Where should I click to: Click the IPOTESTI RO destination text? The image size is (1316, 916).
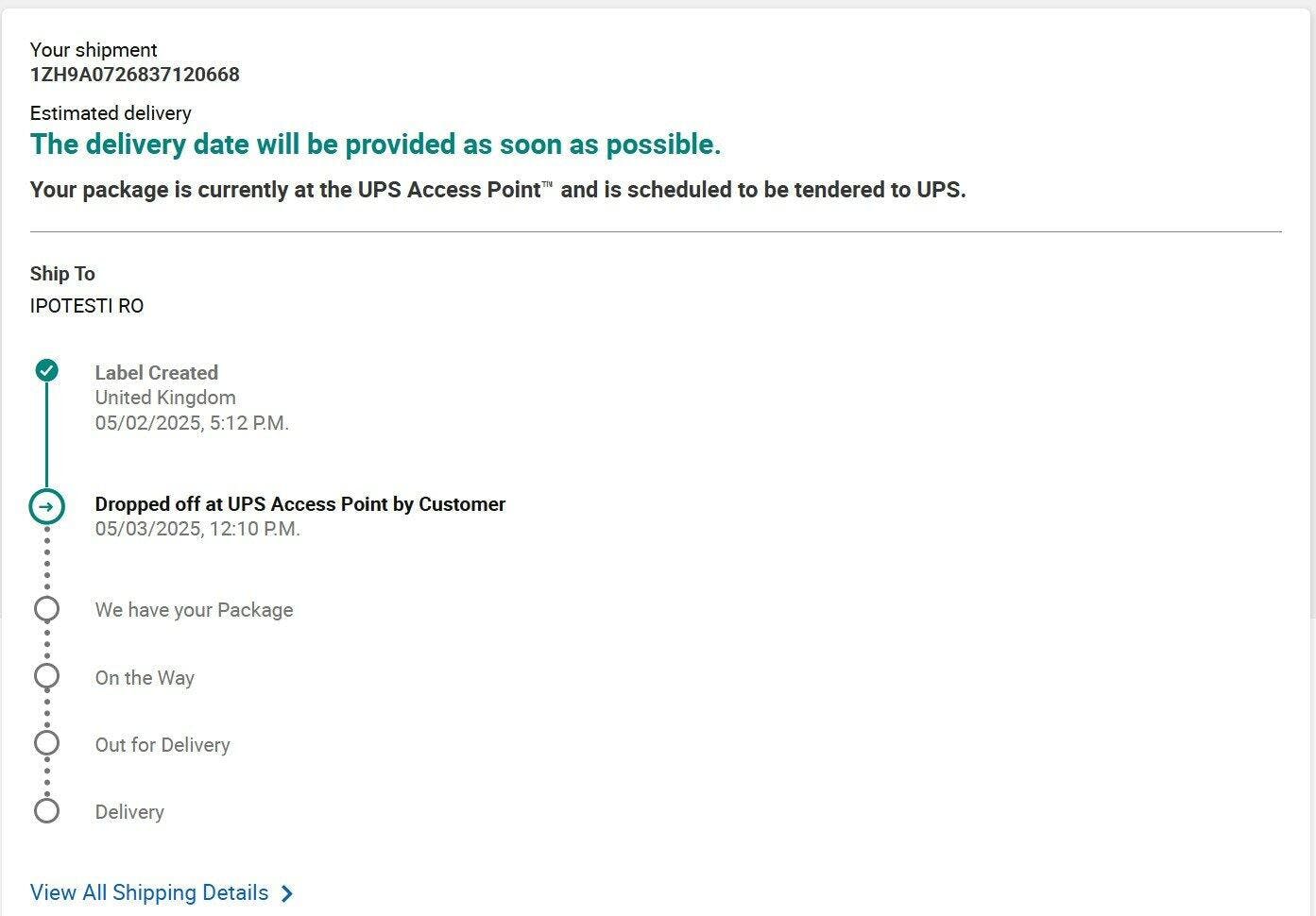point(87,306)
